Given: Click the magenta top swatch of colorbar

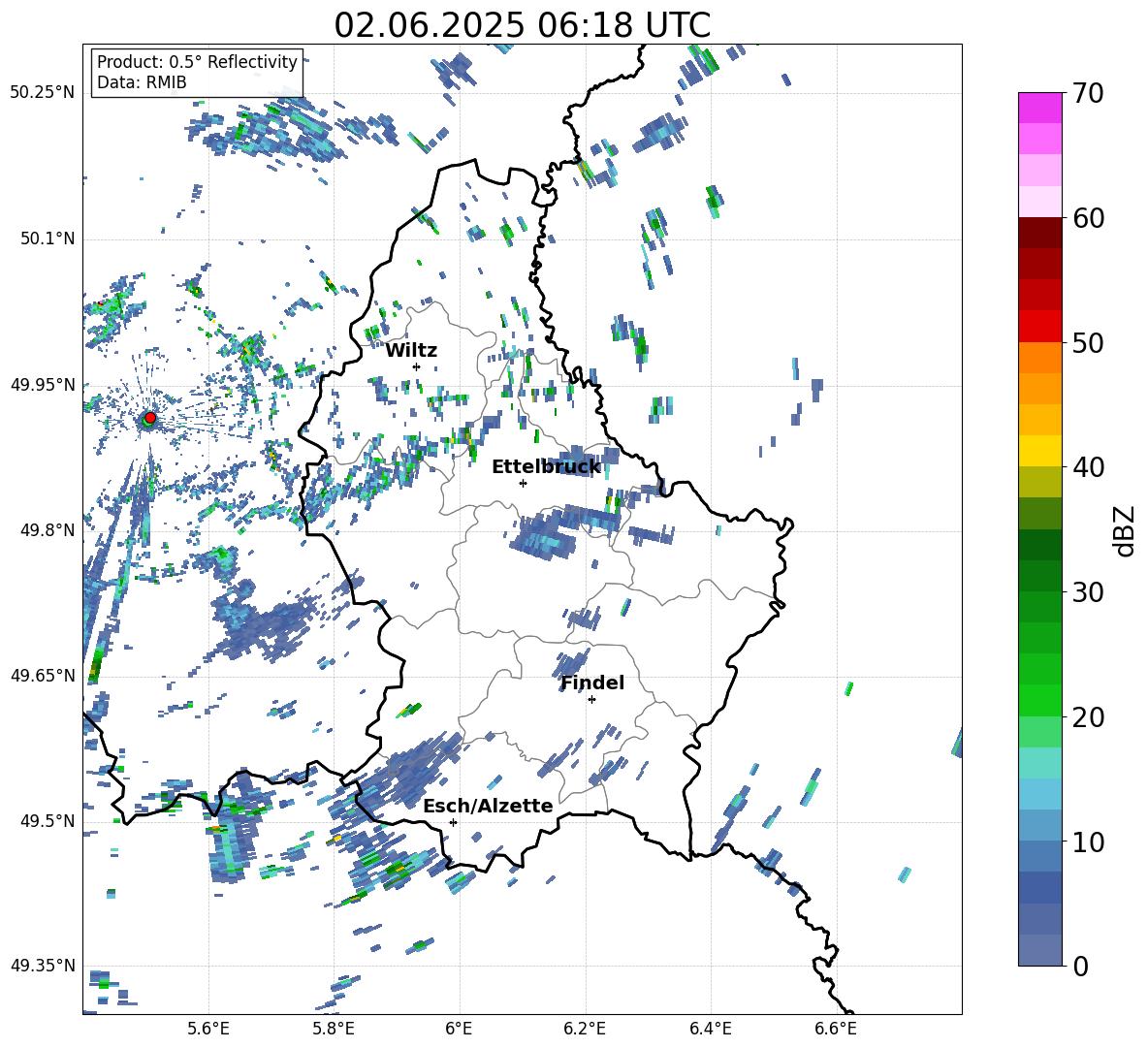Looking at the screenshot, I should 1039,108.
